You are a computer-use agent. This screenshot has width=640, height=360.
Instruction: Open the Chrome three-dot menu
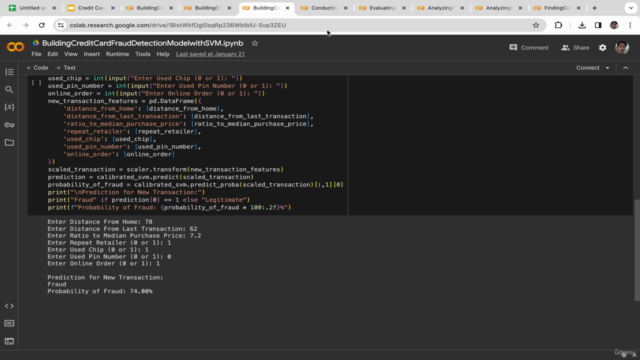(x=630, y=25)
